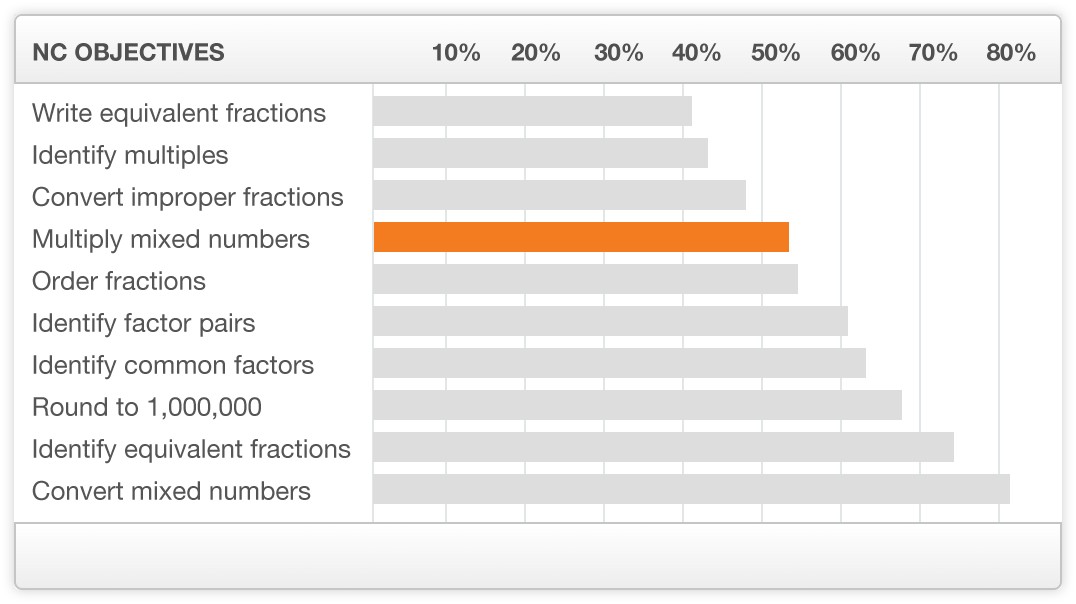
Task: Click the NC OBJECTIVES header
Action: click(128, 52)
